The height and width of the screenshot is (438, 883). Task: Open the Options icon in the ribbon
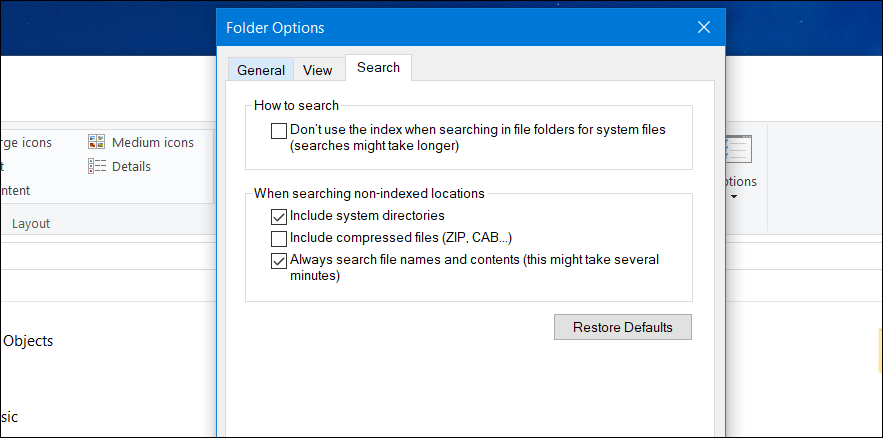point(739,151)
